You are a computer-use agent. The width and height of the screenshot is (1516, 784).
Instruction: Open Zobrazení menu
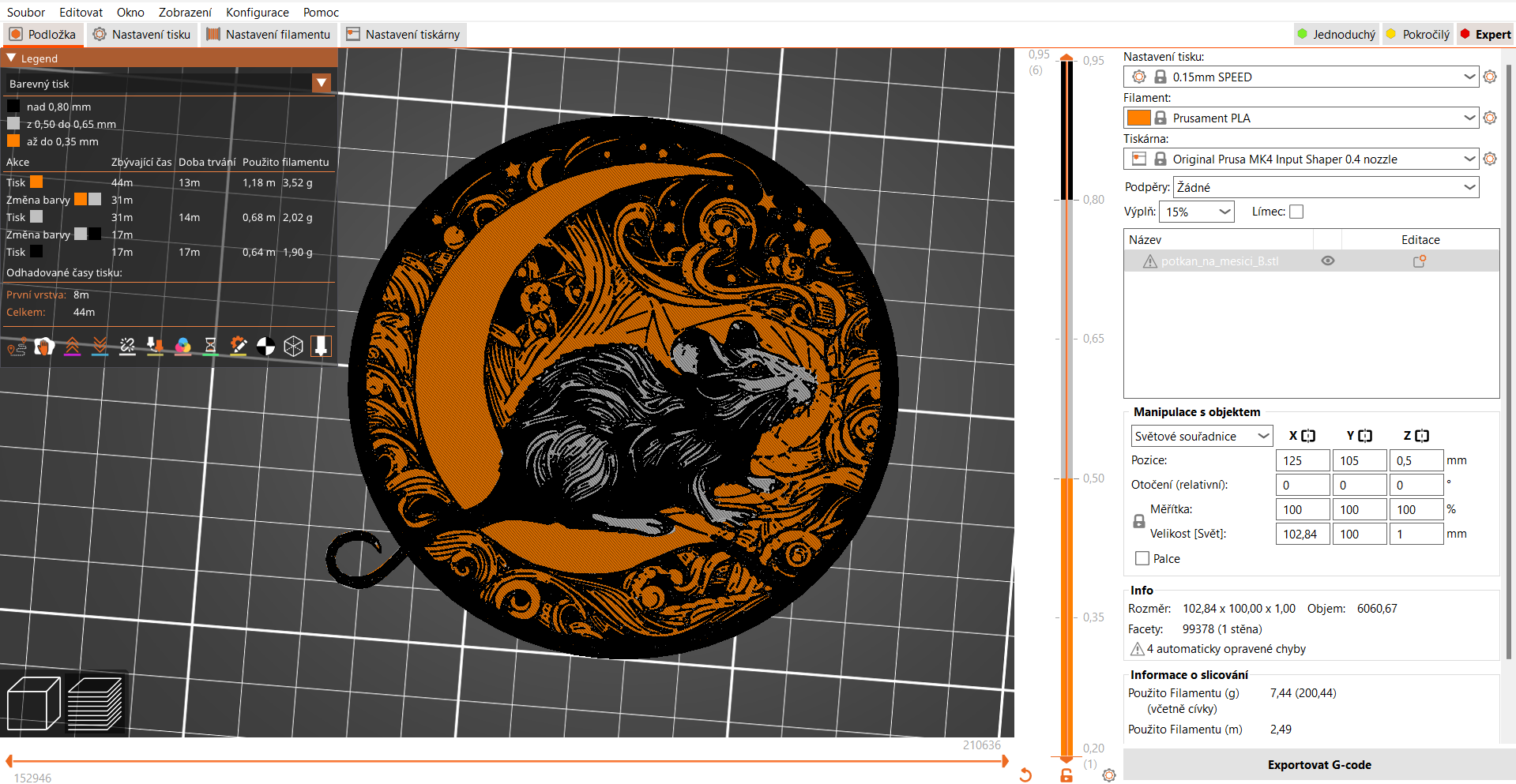[x=185, y=12]
